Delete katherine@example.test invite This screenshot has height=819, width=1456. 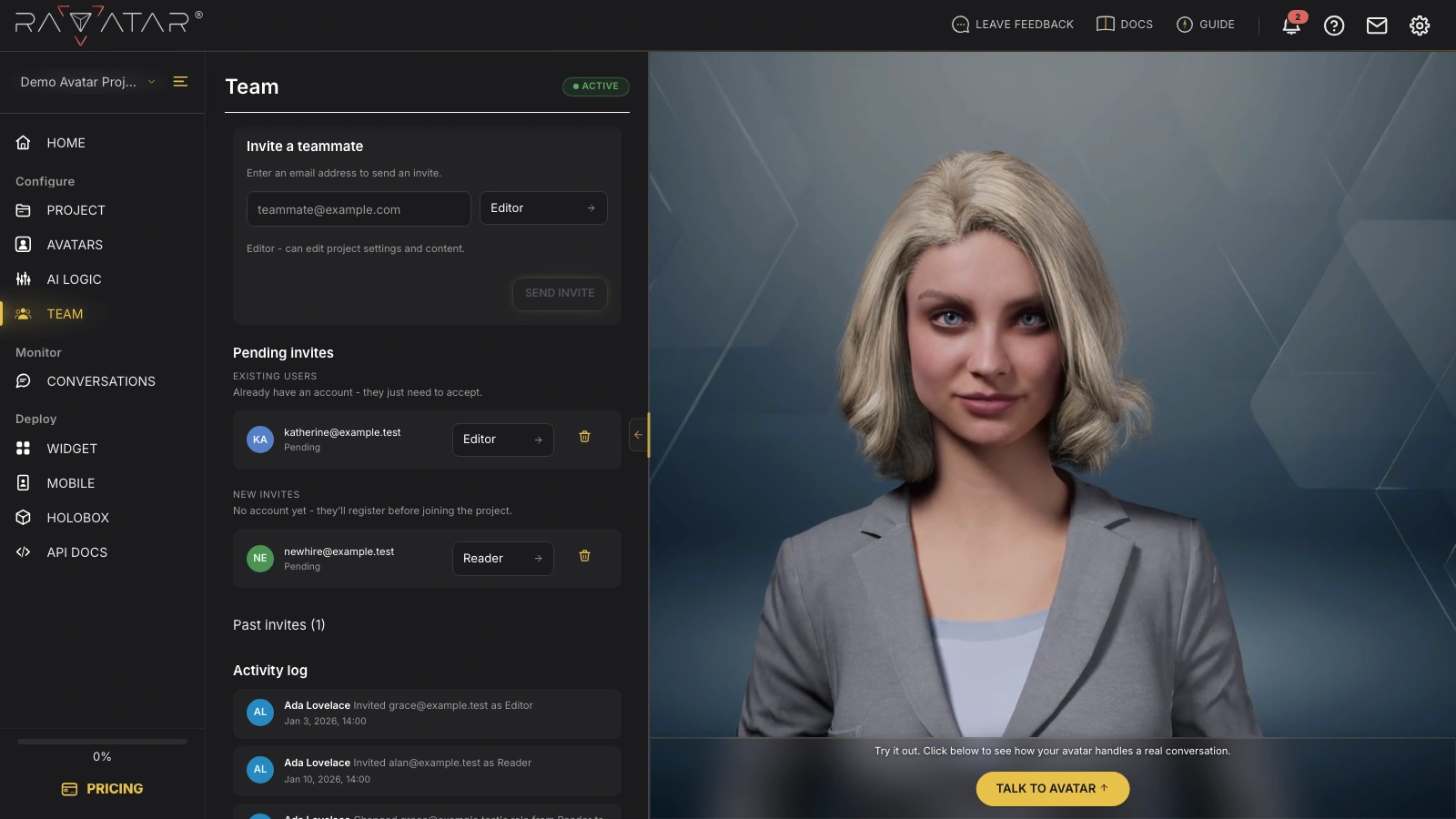[x=585, y=437]
